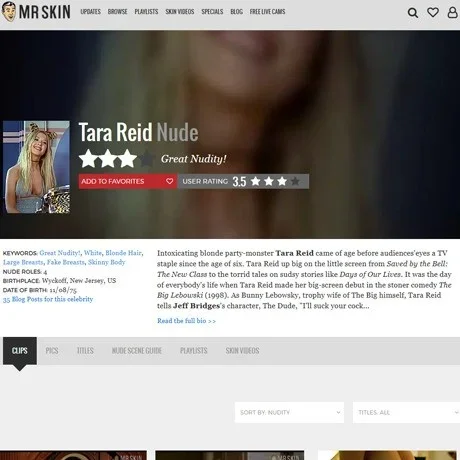
Task: Expand the Sort By: Nudity dropdown
Action: [x=289, y=412]
